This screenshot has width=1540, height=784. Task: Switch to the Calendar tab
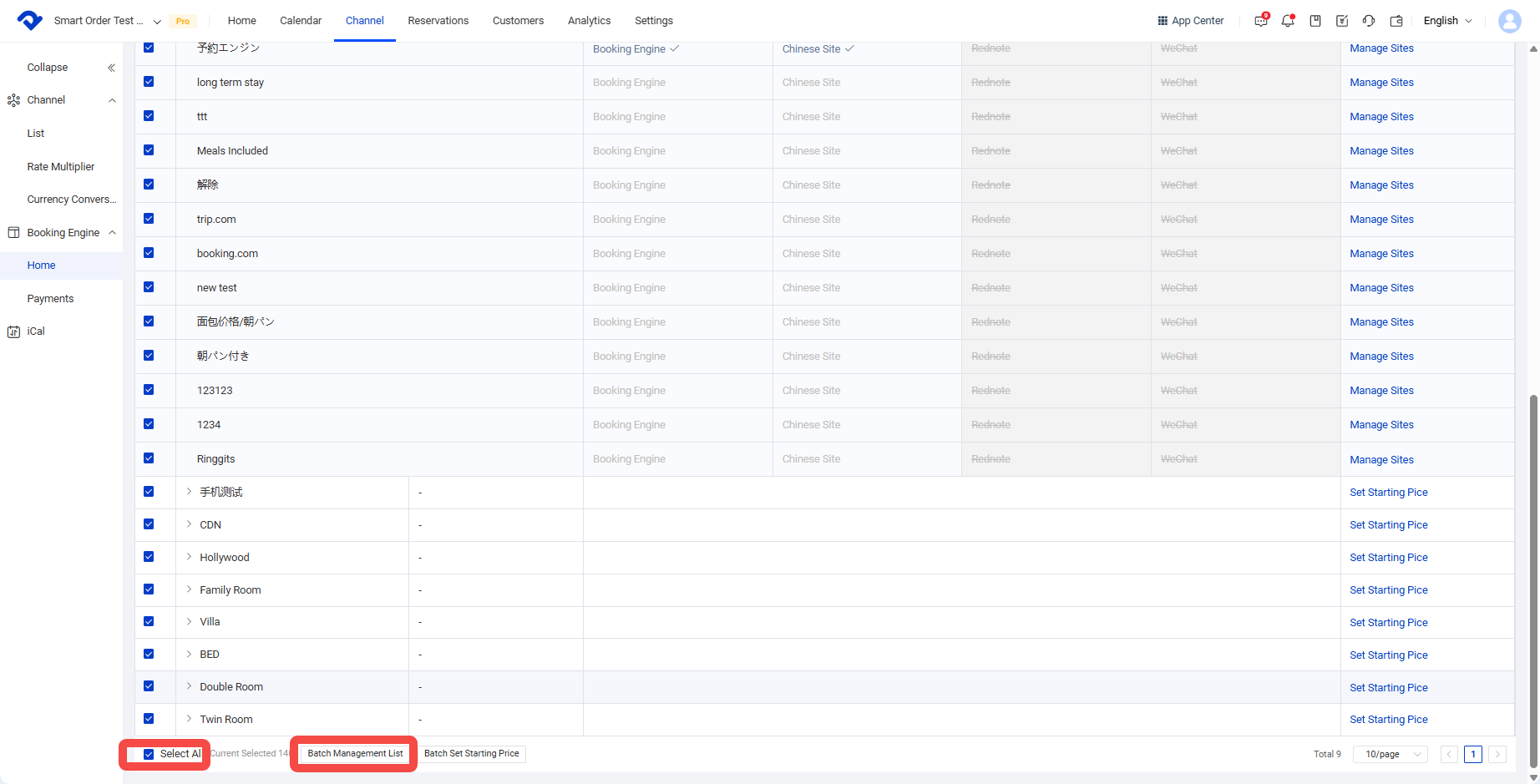pyautogui.click(x=301, y=21)
